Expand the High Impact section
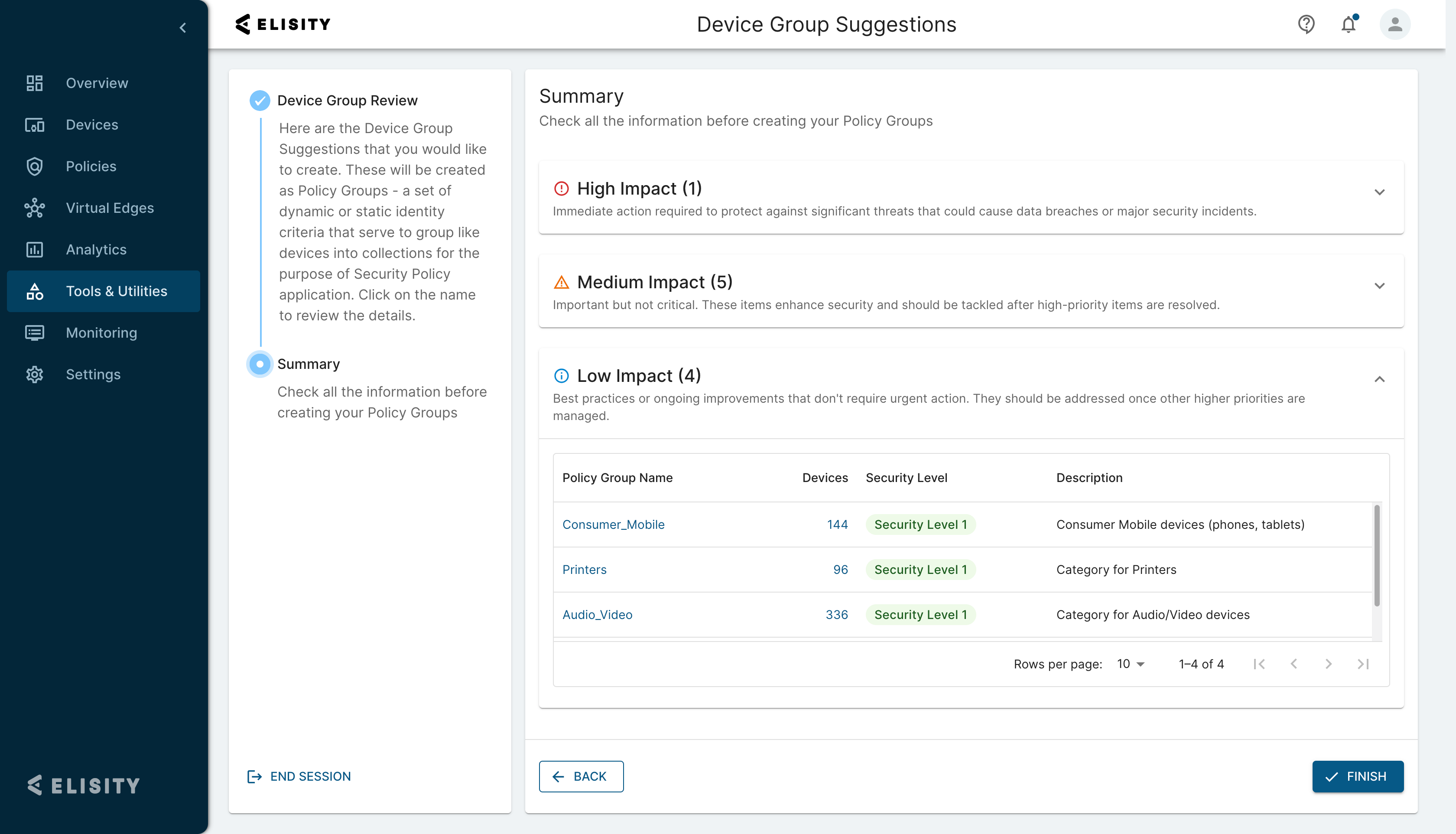This screenshot has height=834, width=1456. click(x=1379, y=192)
